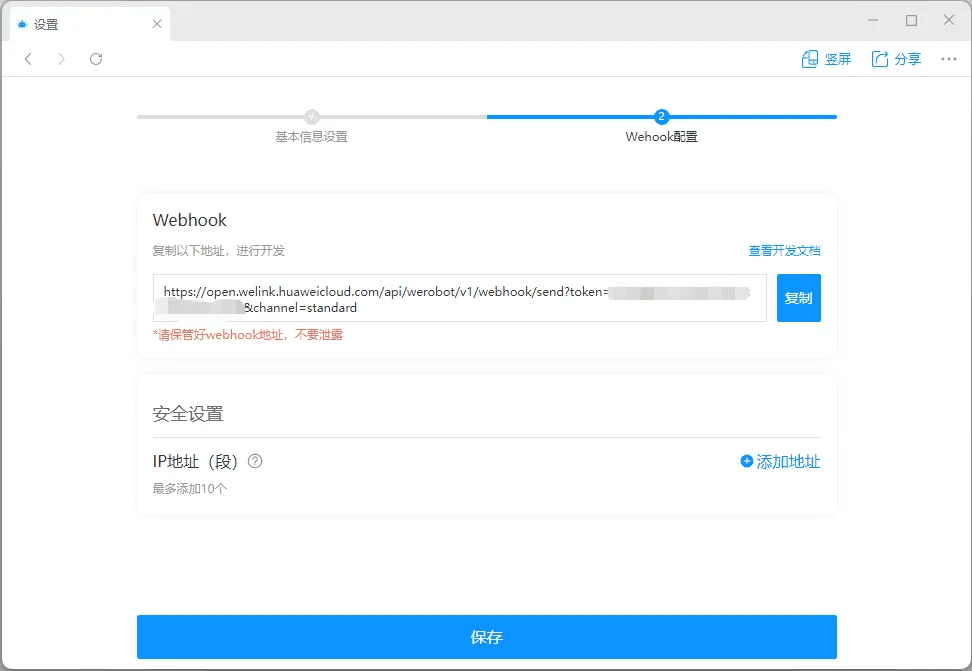Minimize the settings window

pyautogui.click(x=873, y=20)
